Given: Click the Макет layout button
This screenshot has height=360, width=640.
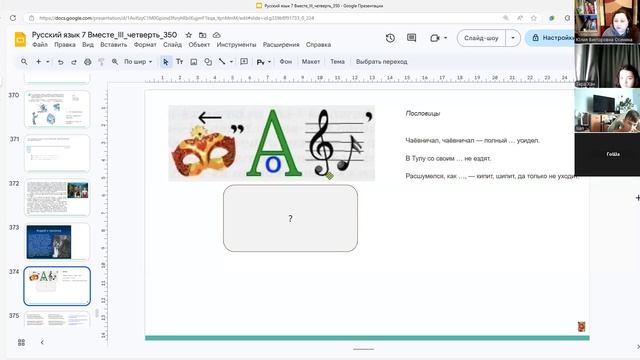Looking at the screenshot, I should 311,62.
